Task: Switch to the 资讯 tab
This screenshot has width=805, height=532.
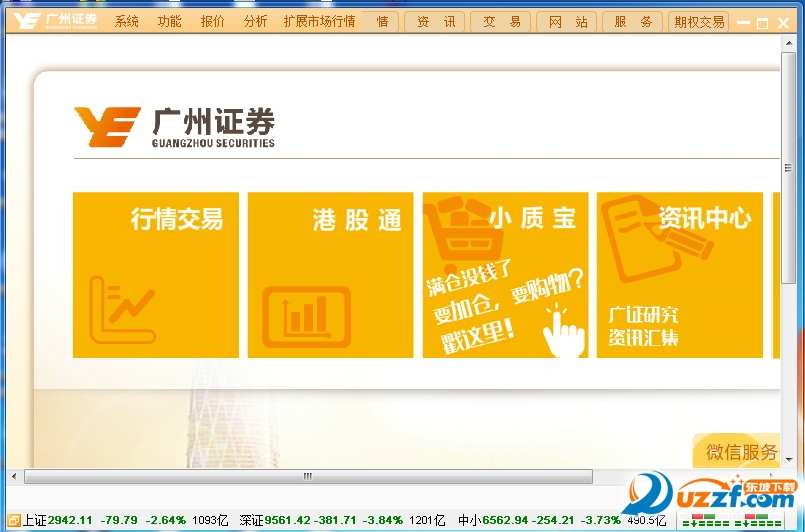Action: pyautogui.click(x=434, y=22)
